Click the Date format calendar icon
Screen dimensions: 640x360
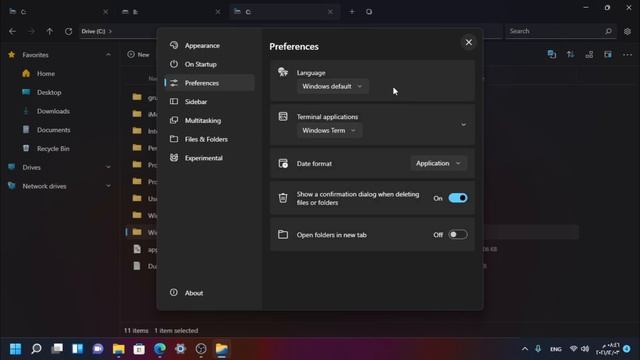point(283,163)
